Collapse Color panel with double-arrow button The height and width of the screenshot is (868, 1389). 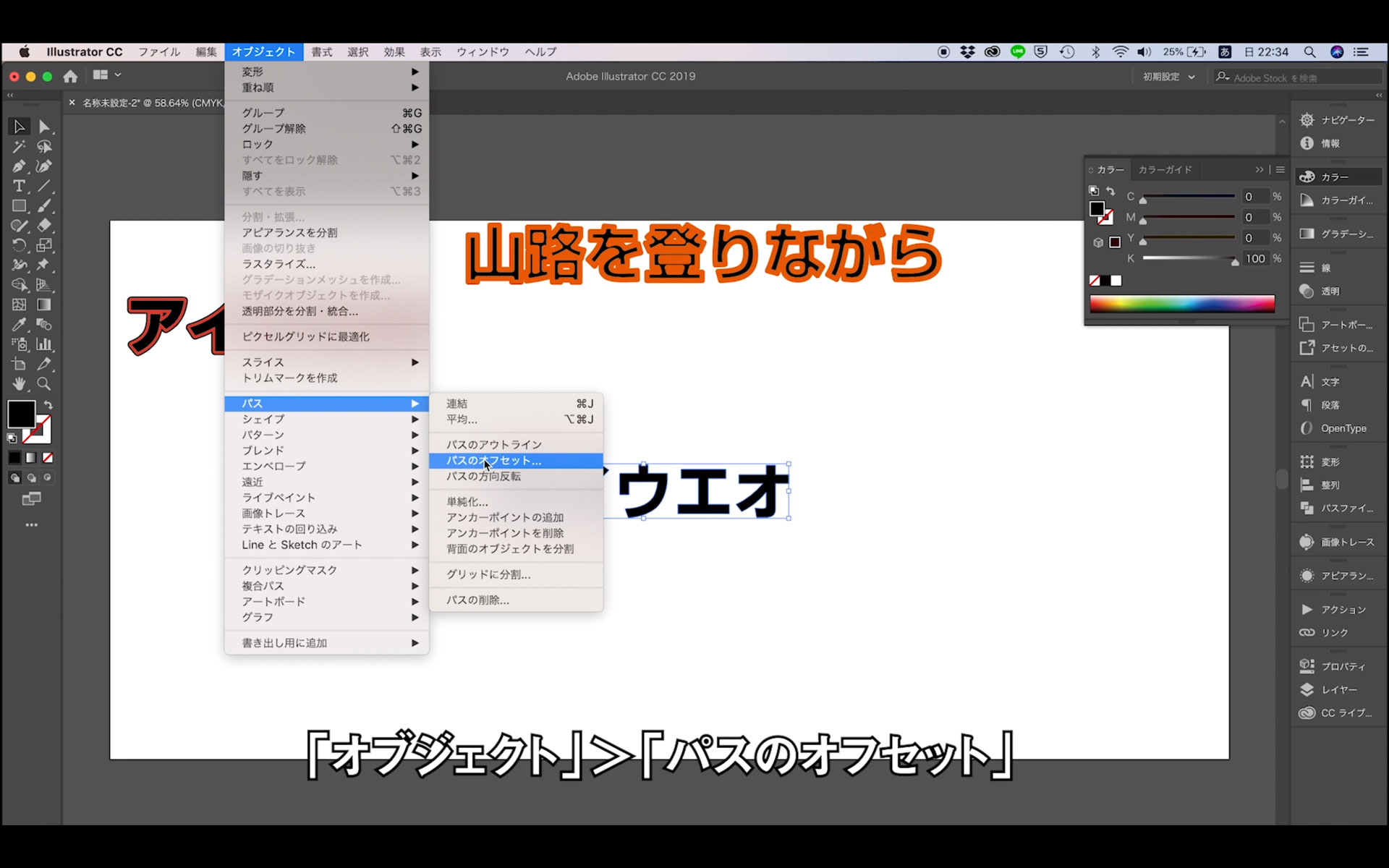(1260, 169)
